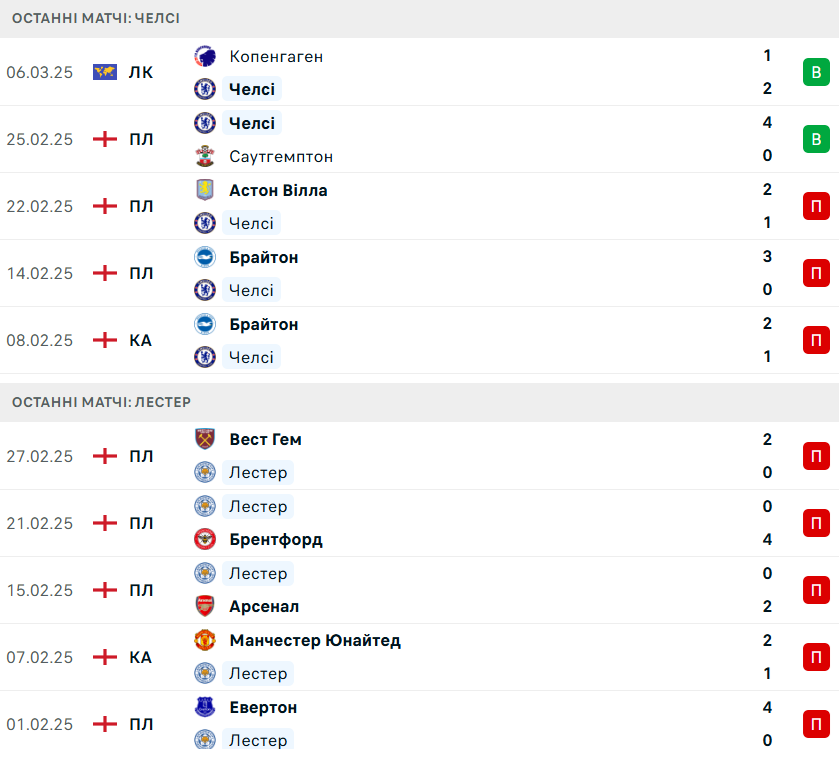
Task: Open the Саутгемптон team link
Action: (x=281, y=156)
